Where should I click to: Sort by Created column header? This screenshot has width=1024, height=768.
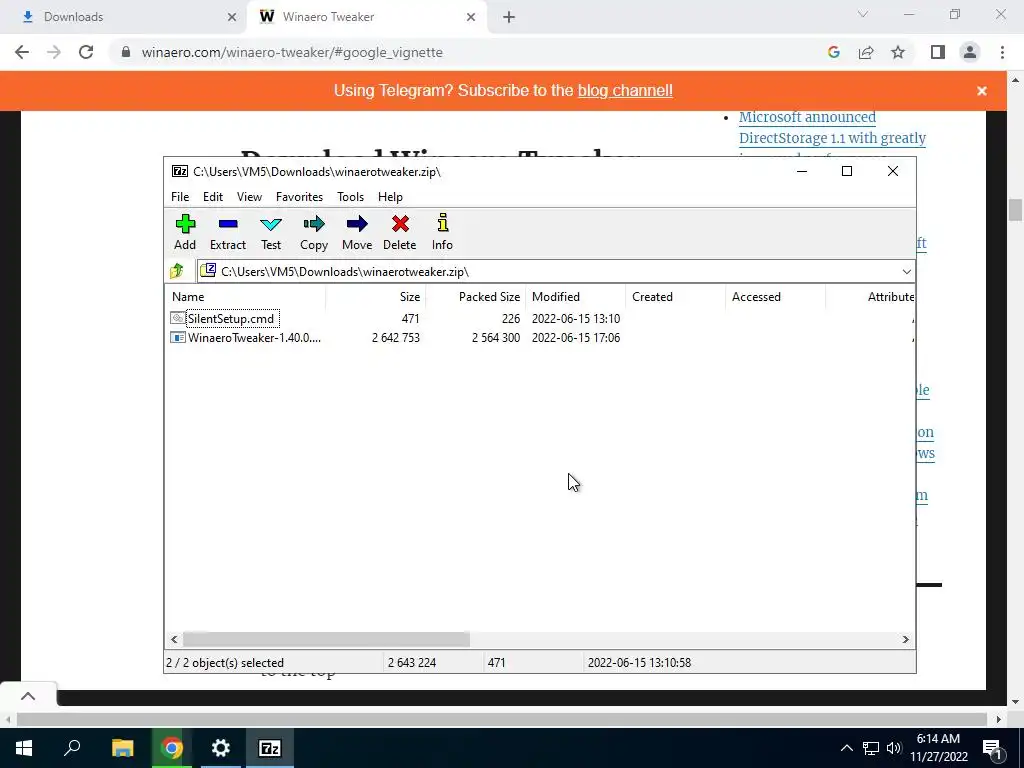(x=675, y=296)
